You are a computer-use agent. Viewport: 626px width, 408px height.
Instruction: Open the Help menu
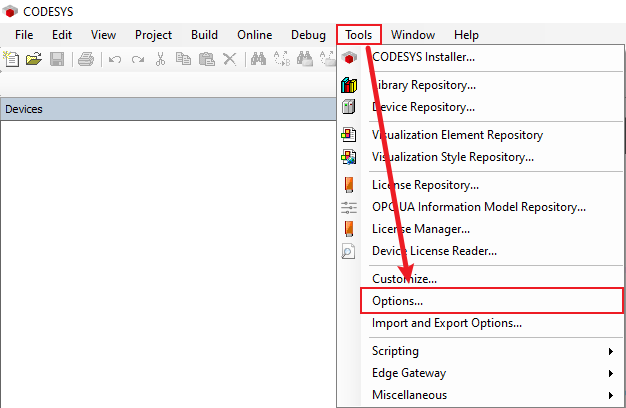466,35
